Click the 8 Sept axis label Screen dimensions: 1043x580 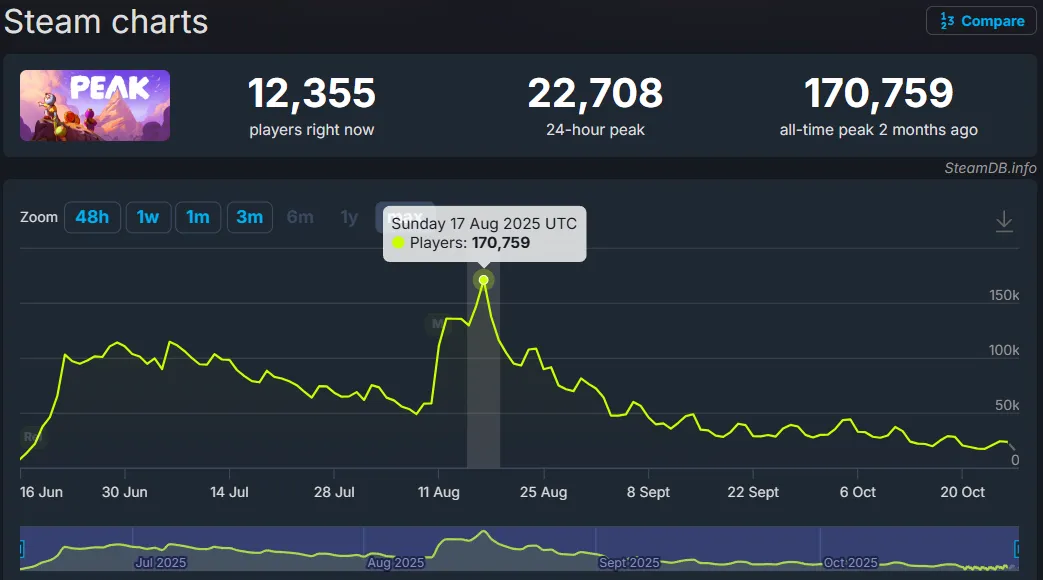648,492
